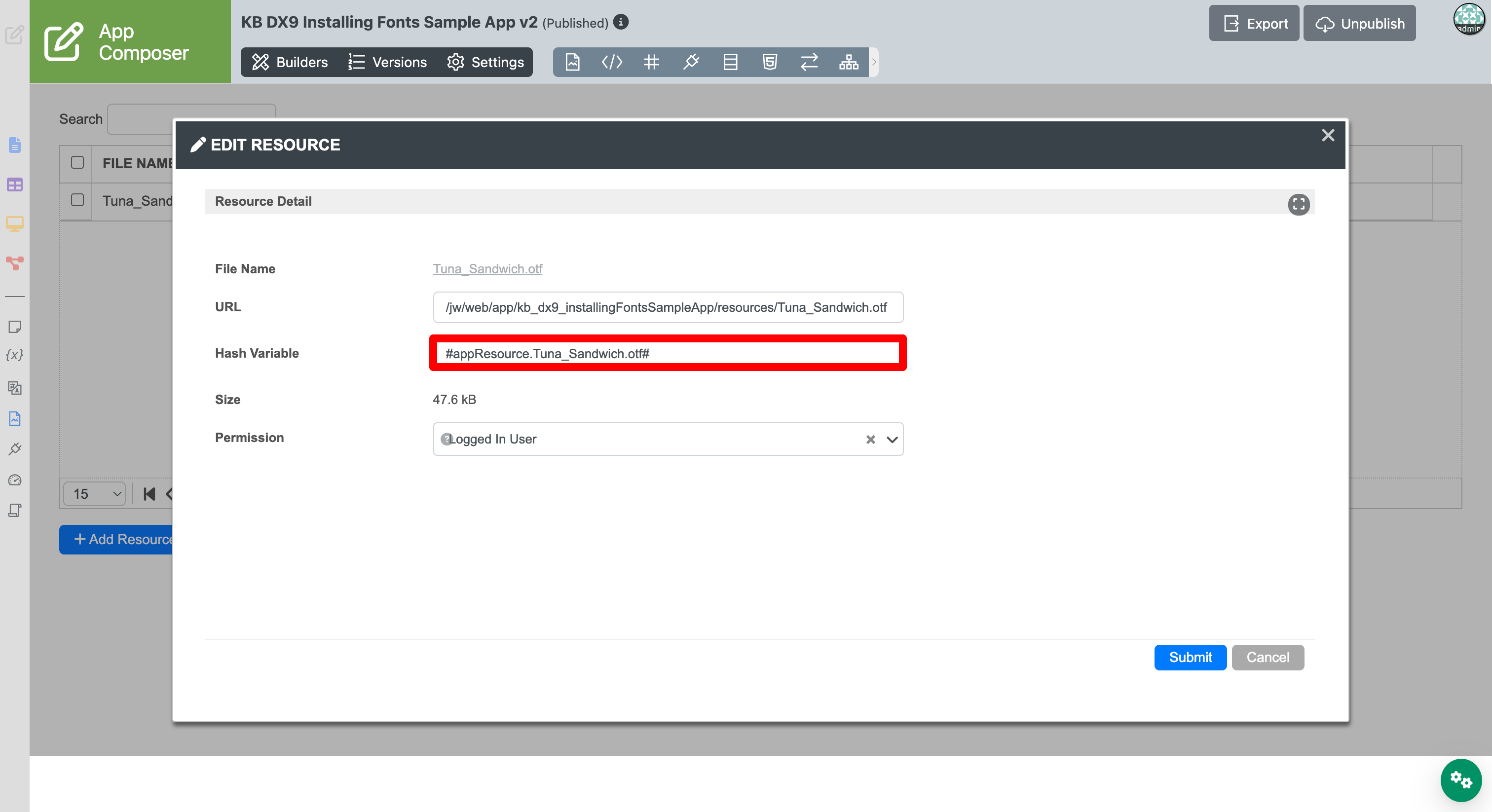Submit the resource changes

(x=1190, y=658)
